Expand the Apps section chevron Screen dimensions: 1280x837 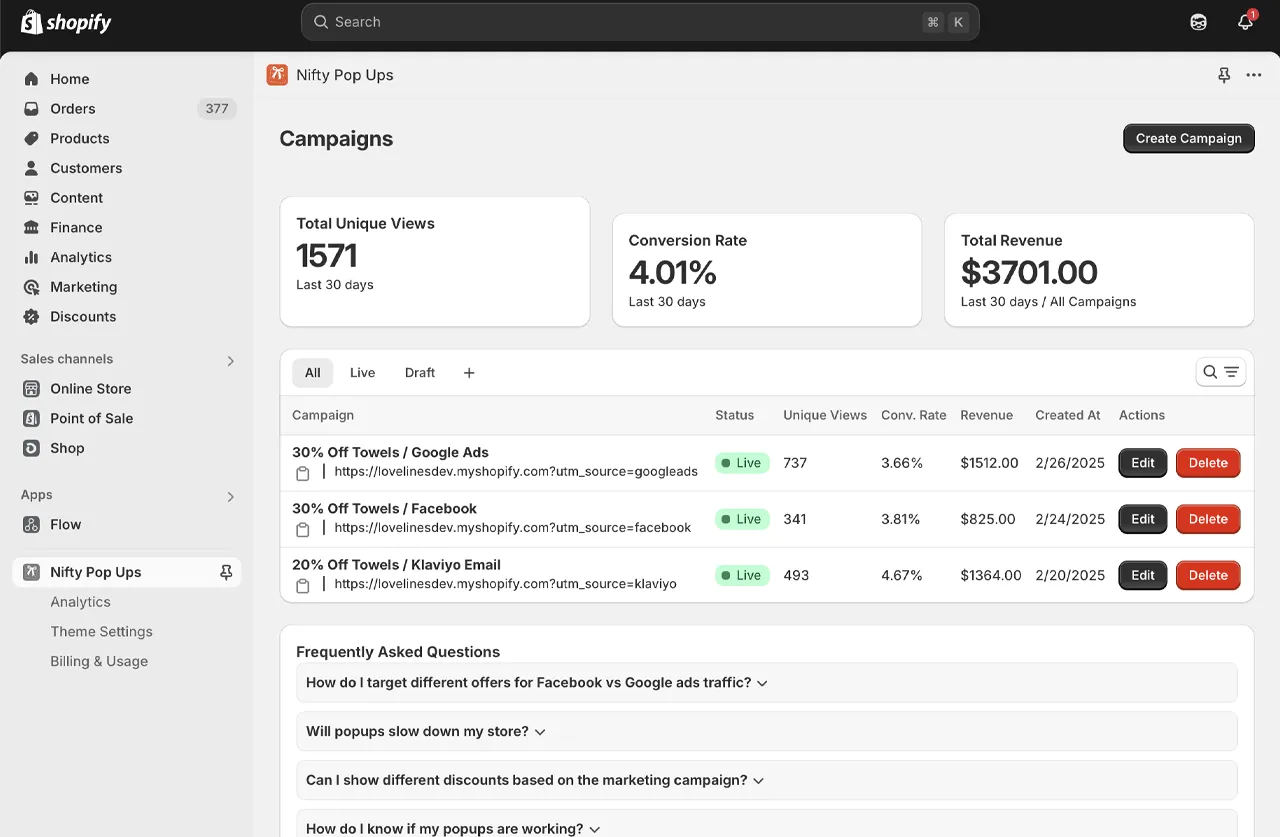(230, 496)
